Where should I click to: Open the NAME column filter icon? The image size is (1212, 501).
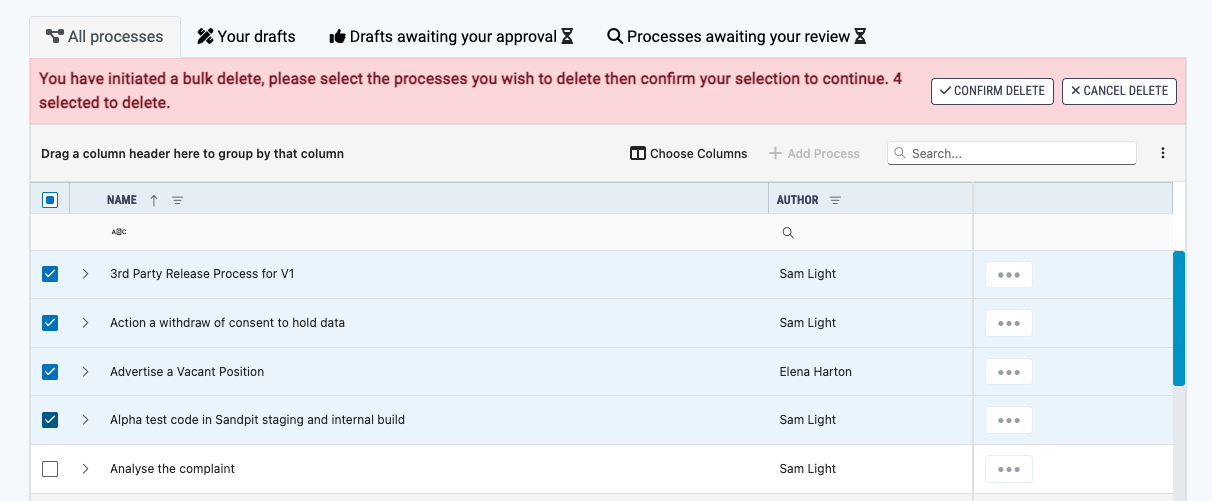tap(177, 200)
